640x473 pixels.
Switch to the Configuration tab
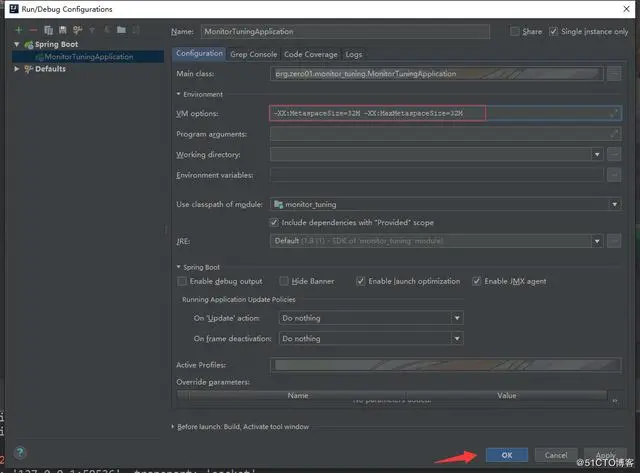coord(199,54)
